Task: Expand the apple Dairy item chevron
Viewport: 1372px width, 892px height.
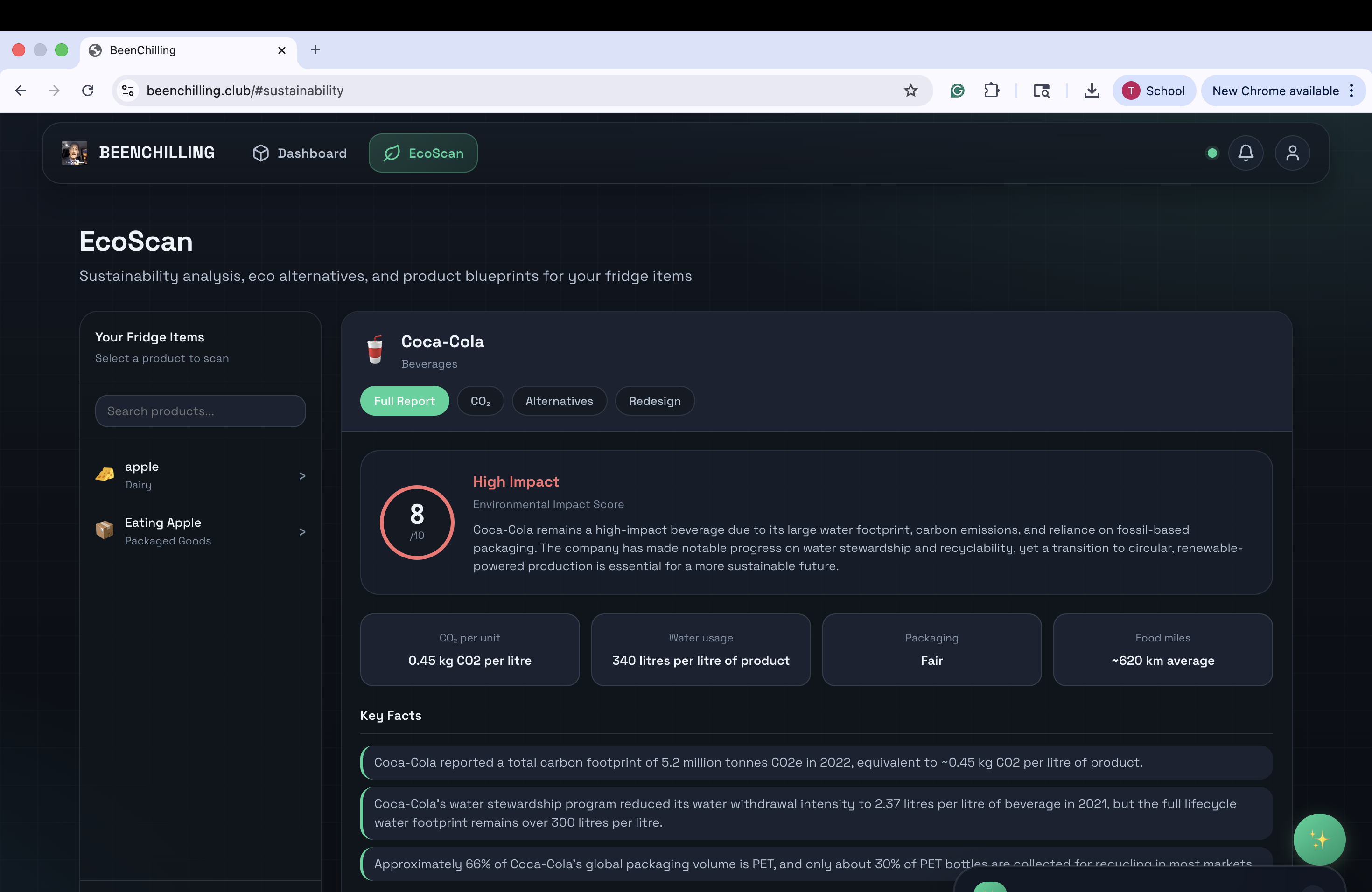Action: 302,475
